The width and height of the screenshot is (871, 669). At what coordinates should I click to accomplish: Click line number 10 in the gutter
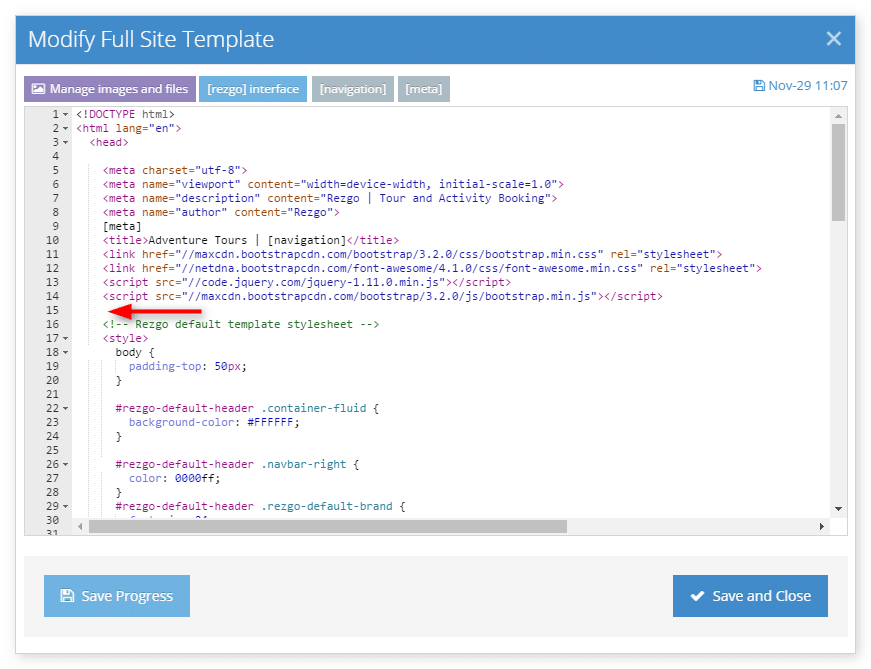click(53, 240)
